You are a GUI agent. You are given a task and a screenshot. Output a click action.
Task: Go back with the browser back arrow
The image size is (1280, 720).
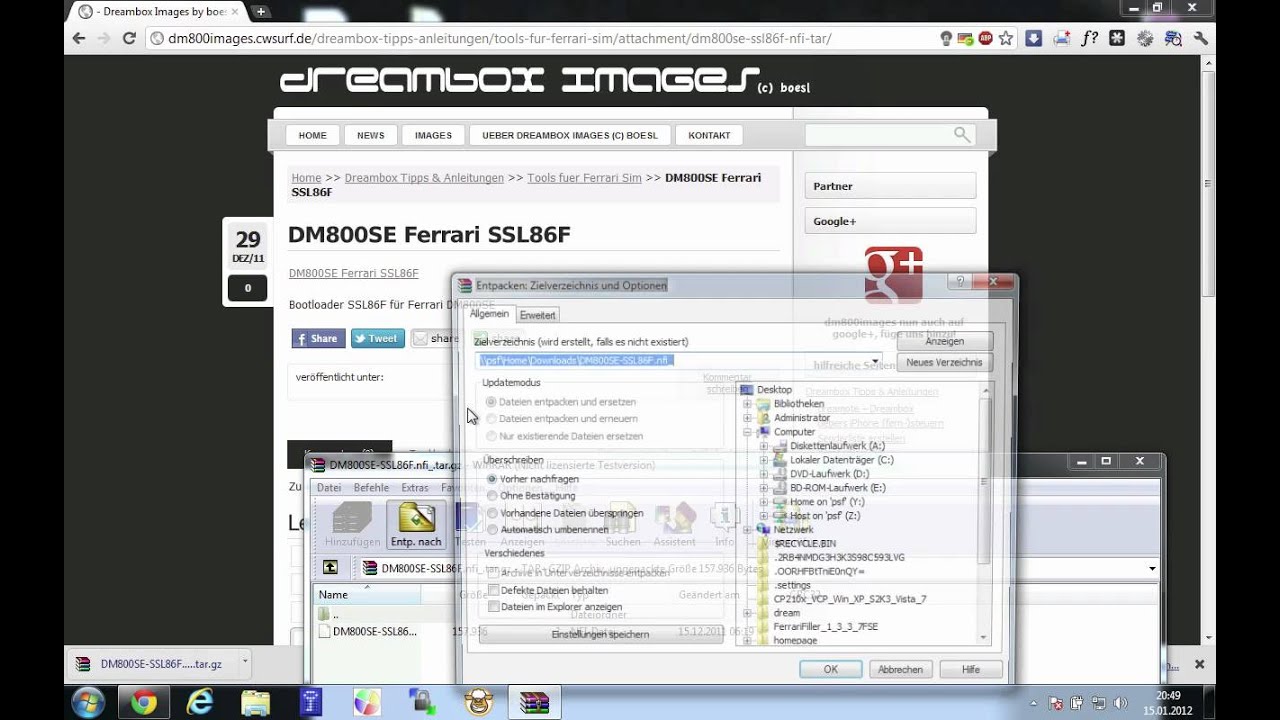79,38
